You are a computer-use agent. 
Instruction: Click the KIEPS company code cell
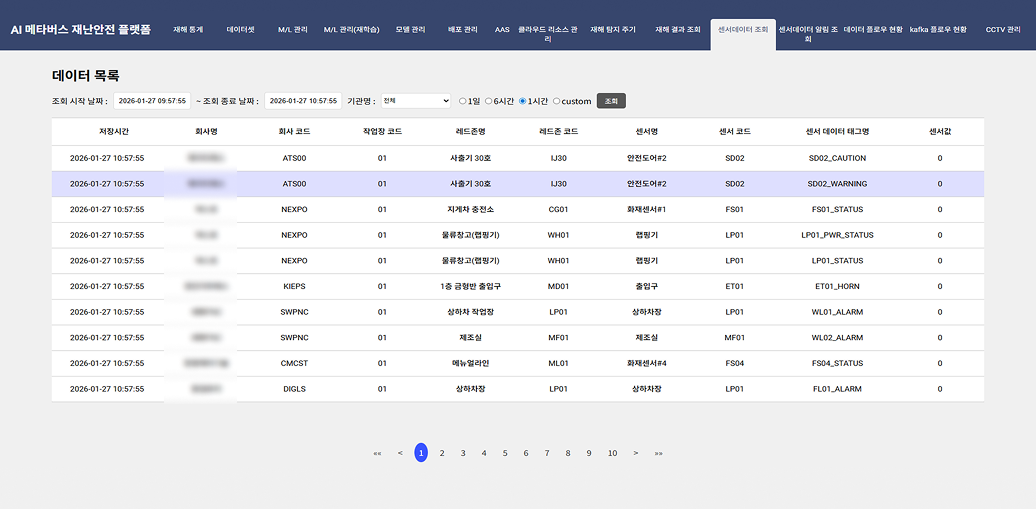[x=294, y=286]
